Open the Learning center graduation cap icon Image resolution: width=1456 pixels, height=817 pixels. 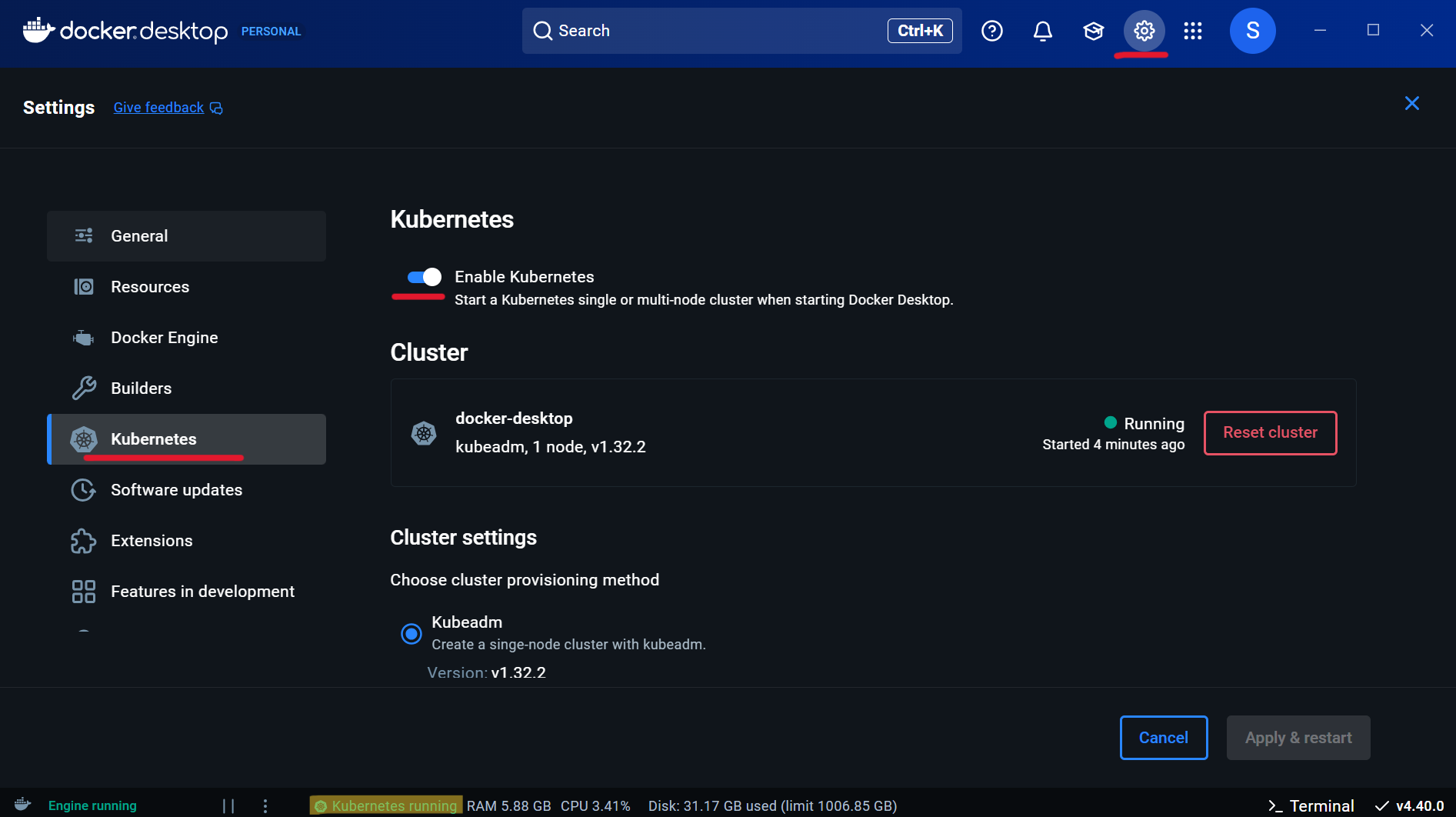click(1094, 31)
